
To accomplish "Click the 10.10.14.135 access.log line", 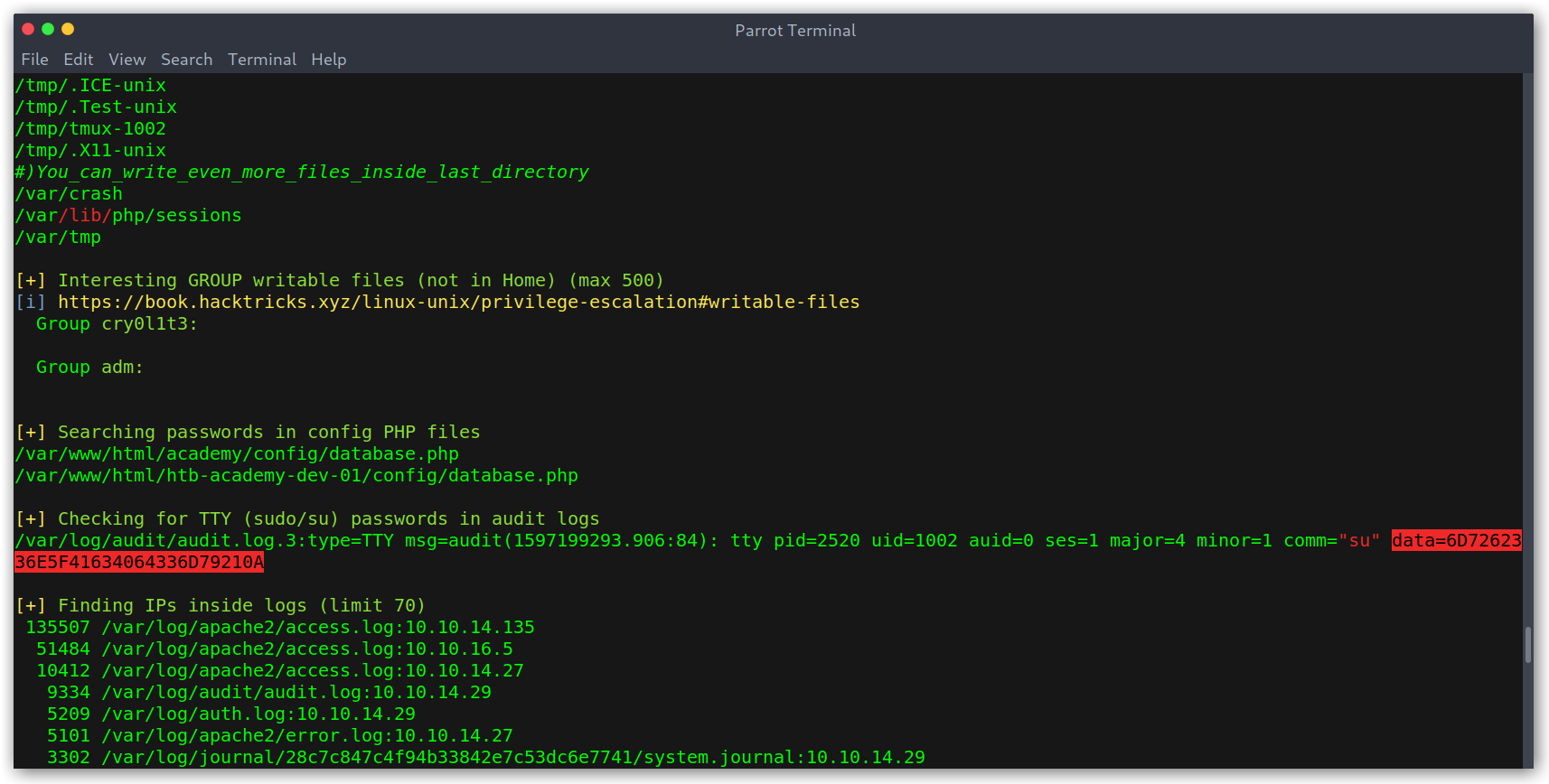I will point(280,627).
